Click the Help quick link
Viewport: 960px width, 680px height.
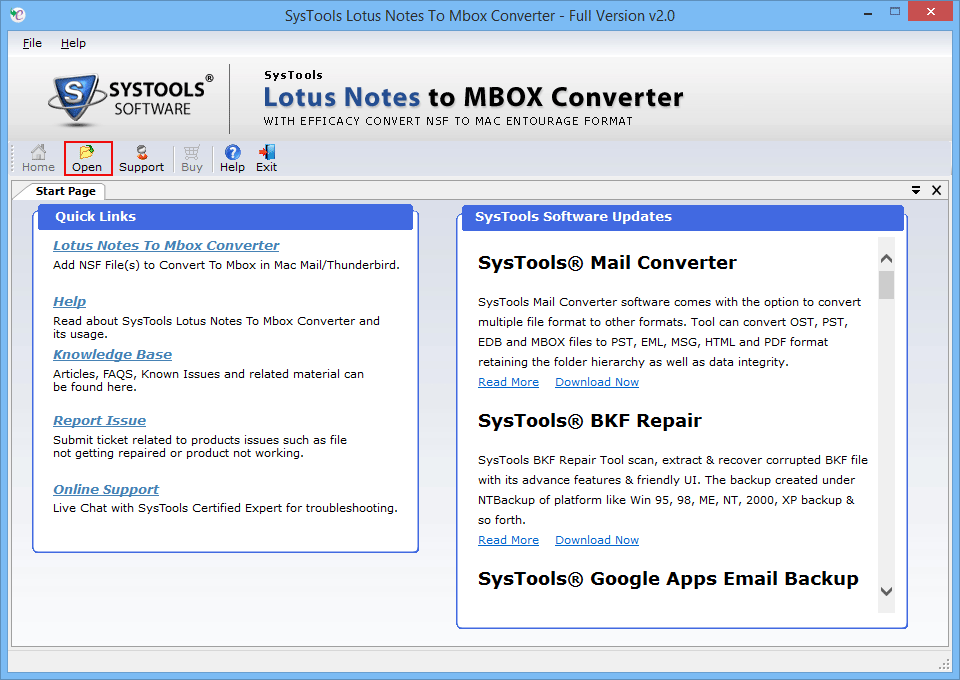tap(69, 301)
